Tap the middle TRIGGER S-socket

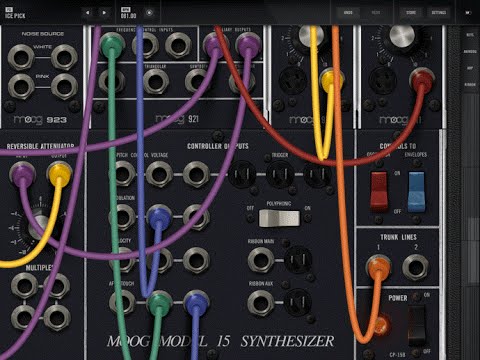(280, 174)
